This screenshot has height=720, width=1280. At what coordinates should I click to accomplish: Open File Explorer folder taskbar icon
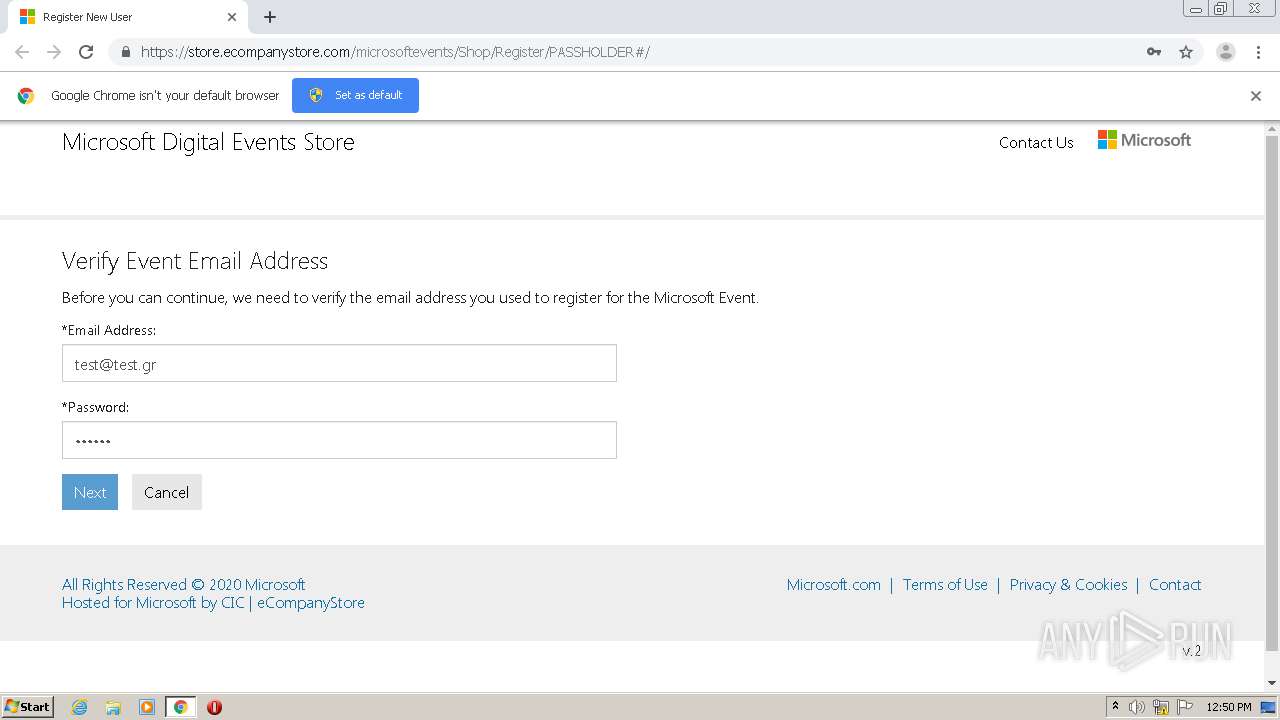pyautogui.click(x=113, y=707)
